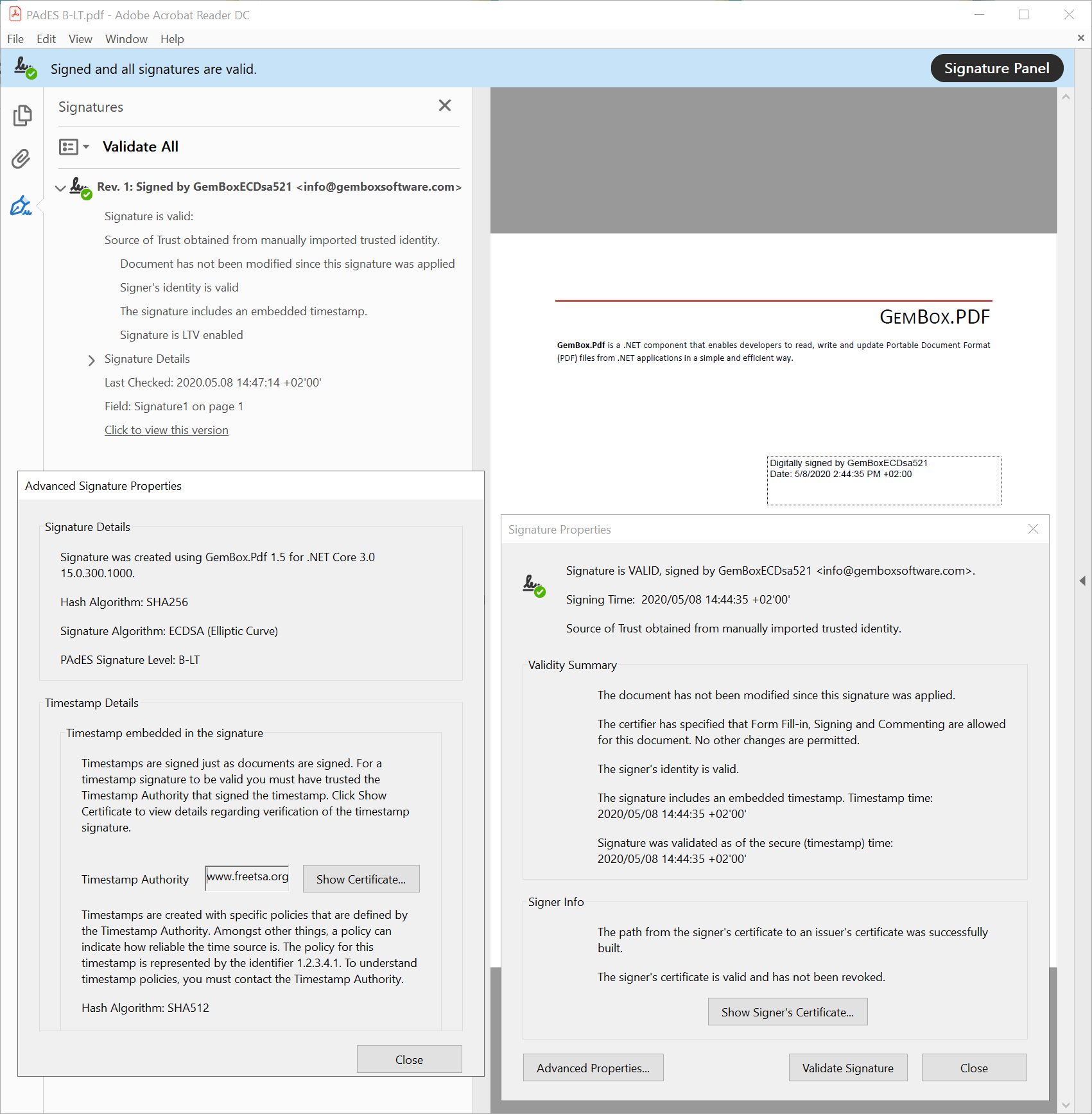Open the File menu
This screenshot has width=1092, height=1114.
coord(15,39)
